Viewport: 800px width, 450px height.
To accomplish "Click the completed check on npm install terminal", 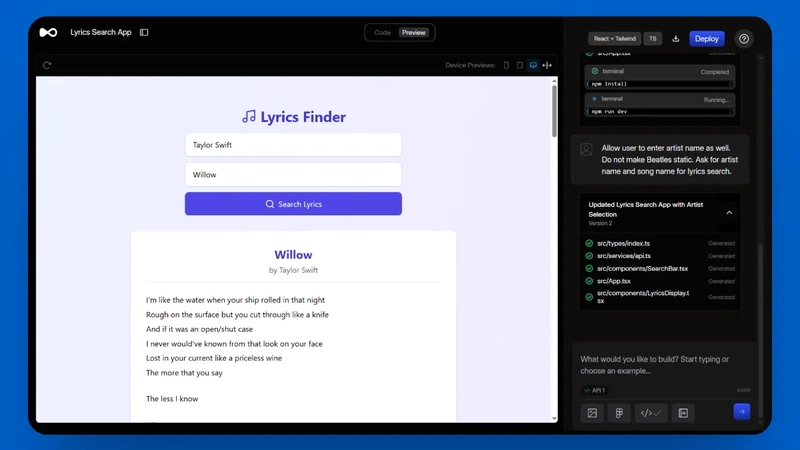I will pos(594,71).
